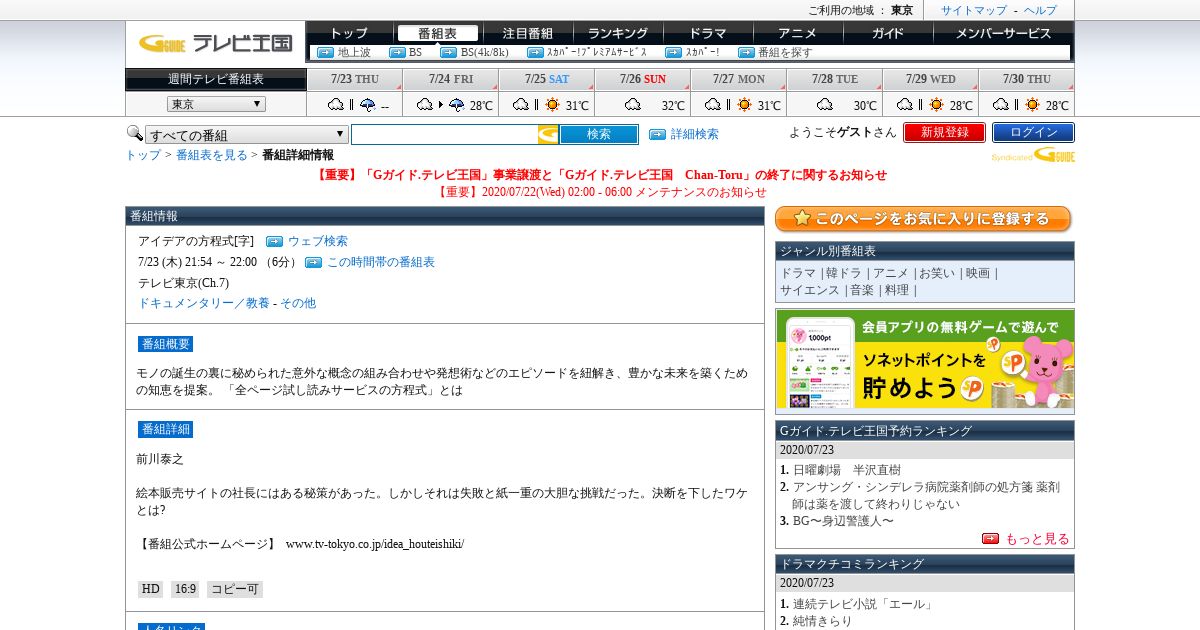Open the ドラマ tab
1200x630 pixels.
707,33
